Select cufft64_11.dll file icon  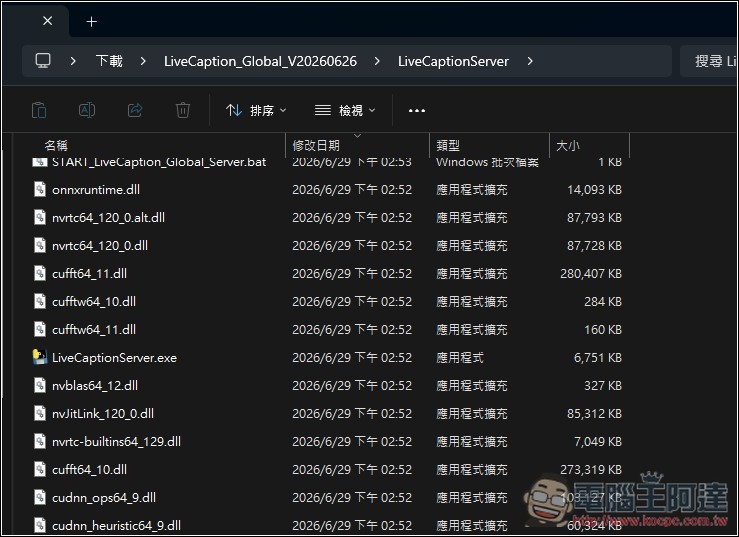tap(40, 273)
